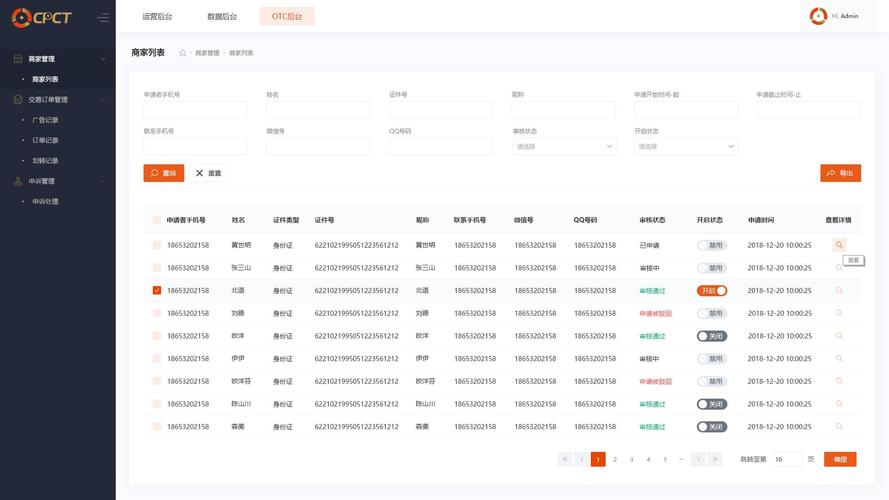Switch to the OTC后台 tab
The width and height of the screenshot is (889, 500).
pyautogui.click(x=287, y=16)
